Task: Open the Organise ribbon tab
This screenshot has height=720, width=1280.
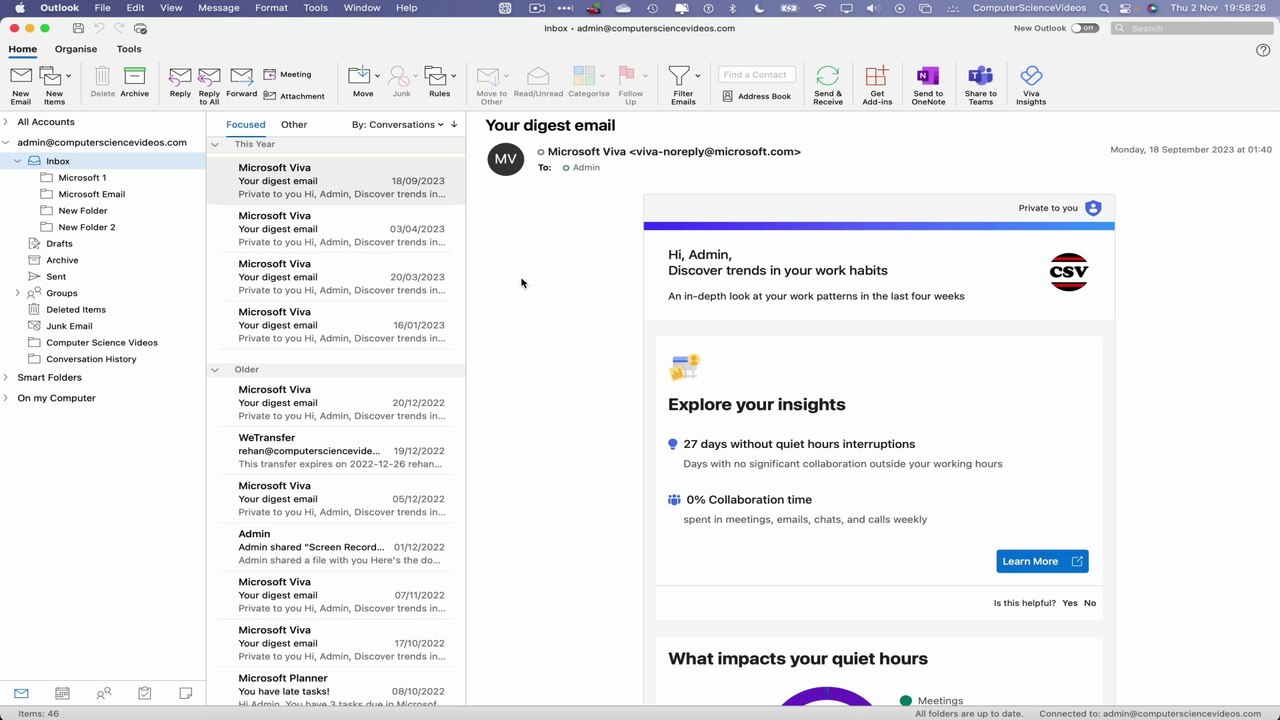Action: point(76,48)
